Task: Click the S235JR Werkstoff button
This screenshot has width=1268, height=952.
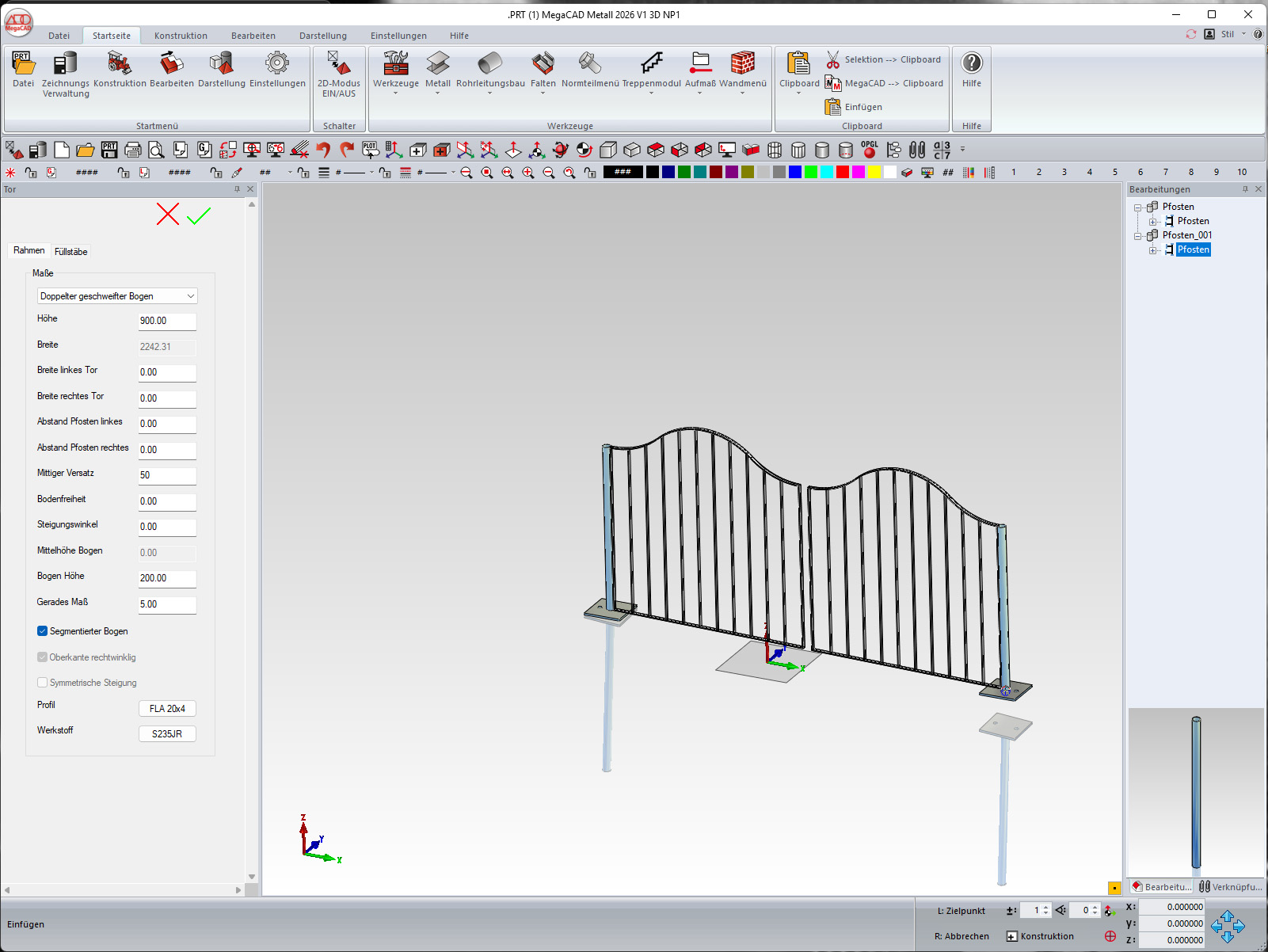Action: 167,734
